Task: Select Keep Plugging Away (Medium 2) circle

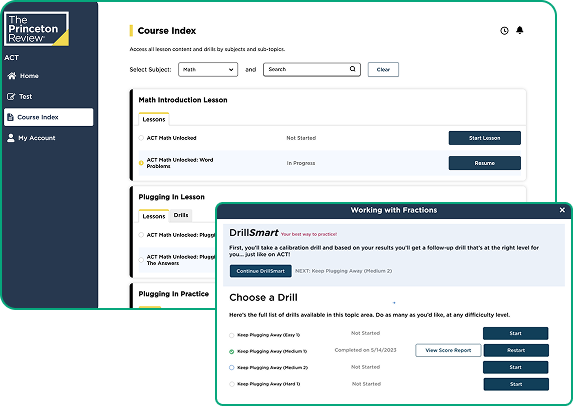Action: point(231,368)
